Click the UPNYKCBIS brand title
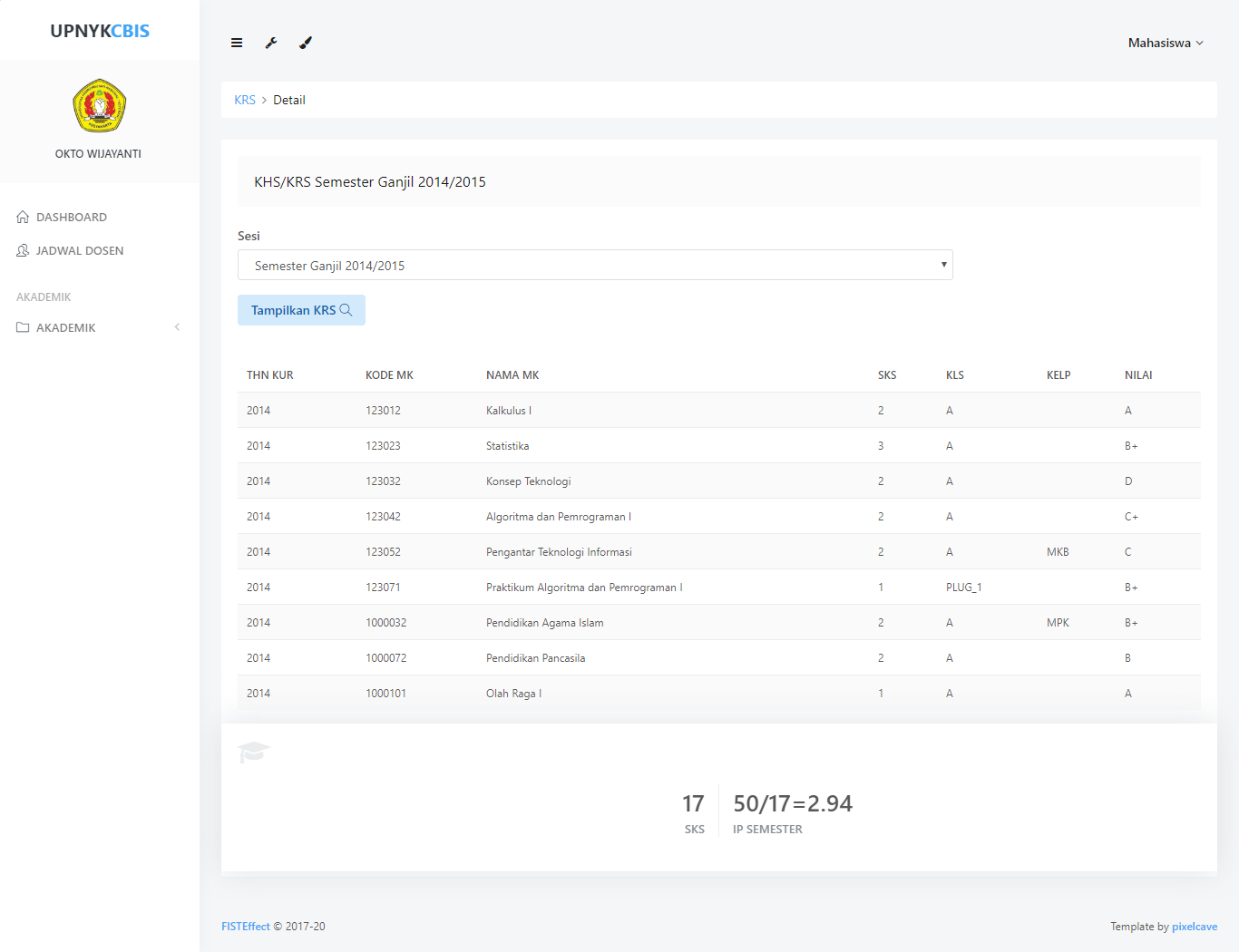 click(100, 31)
